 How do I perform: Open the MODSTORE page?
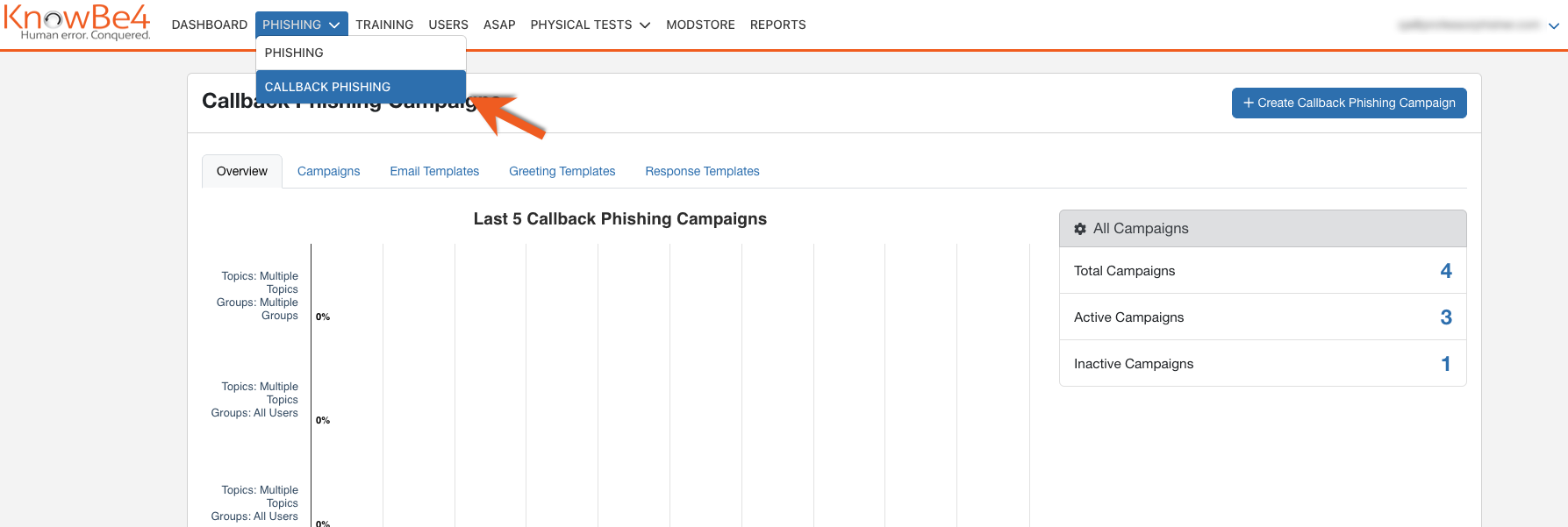(700, 25)
